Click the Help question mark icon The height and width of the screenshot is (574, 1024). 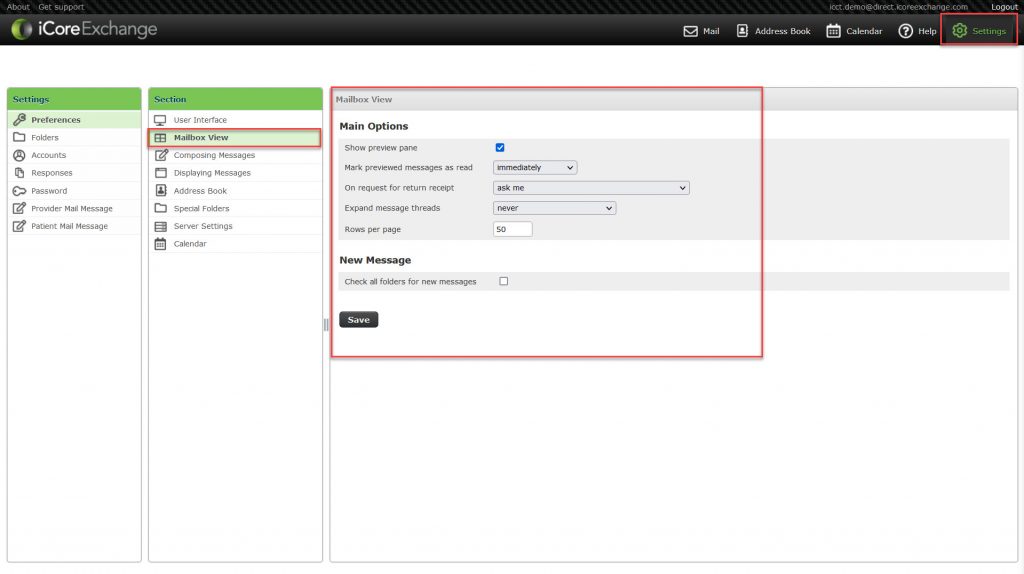coord(905,31)
